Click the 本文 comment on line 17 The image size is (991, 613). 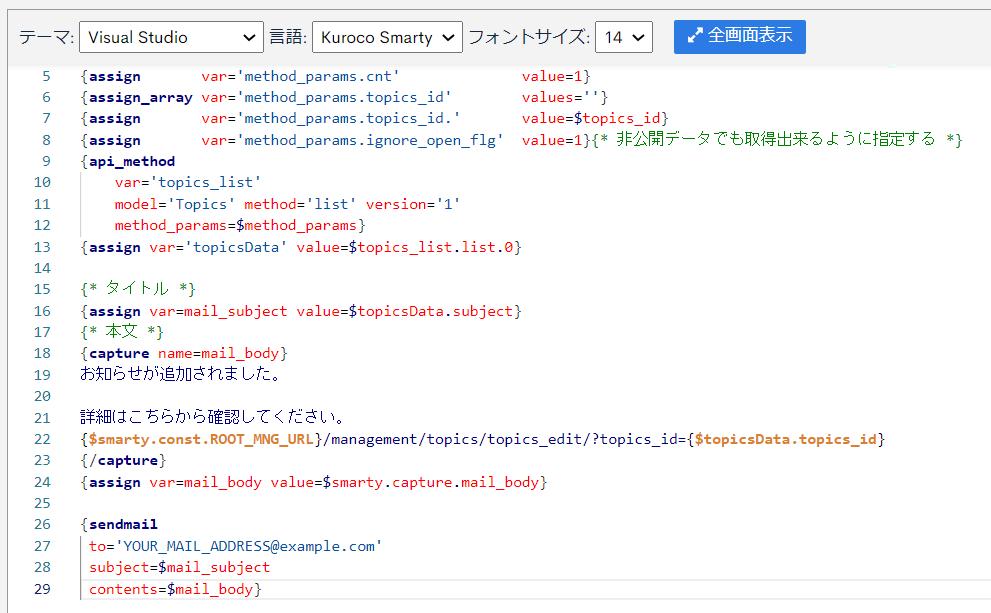coord(122,331)
